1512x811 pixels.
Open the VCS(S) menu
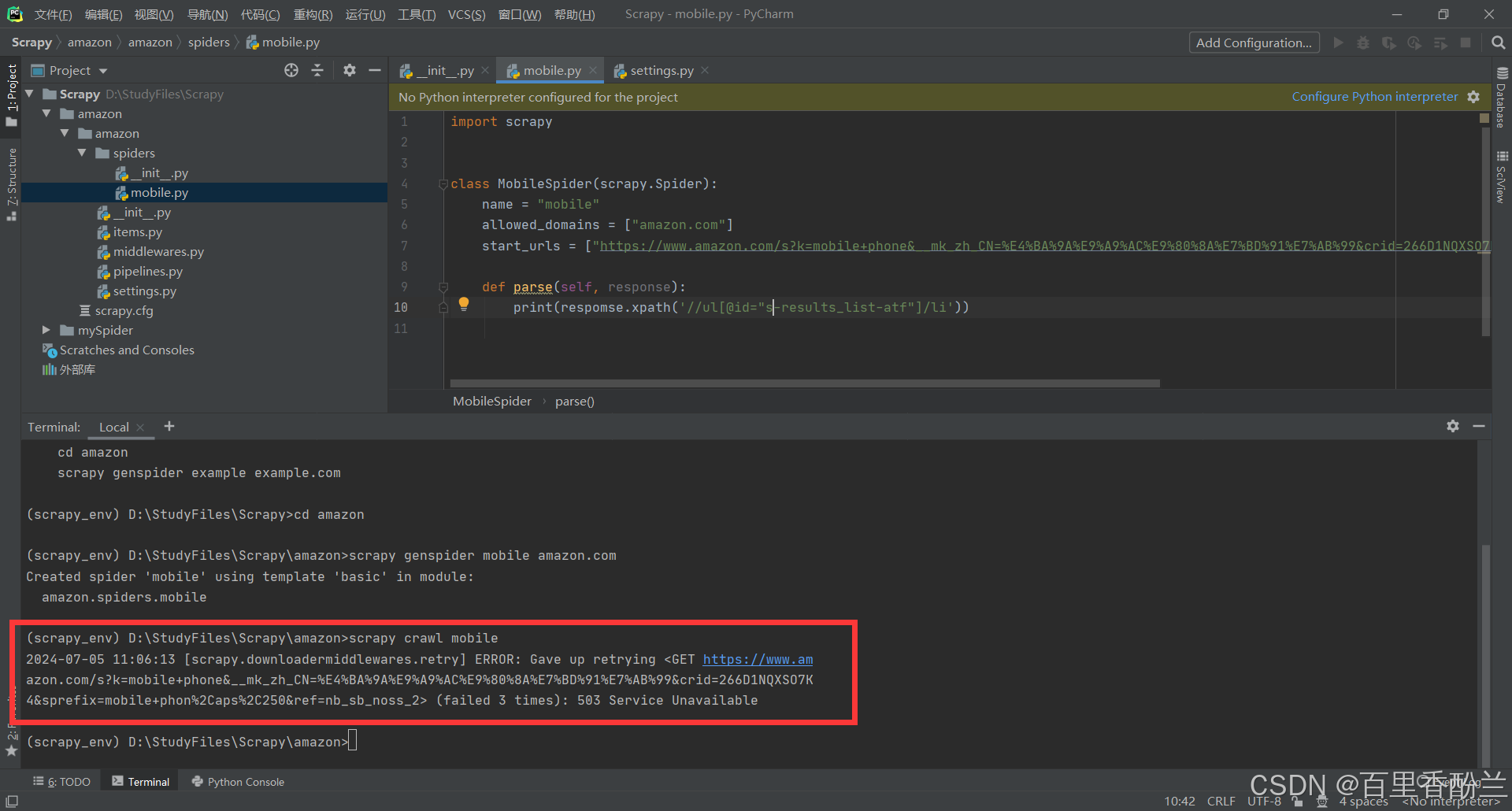(x=467, y=14)
